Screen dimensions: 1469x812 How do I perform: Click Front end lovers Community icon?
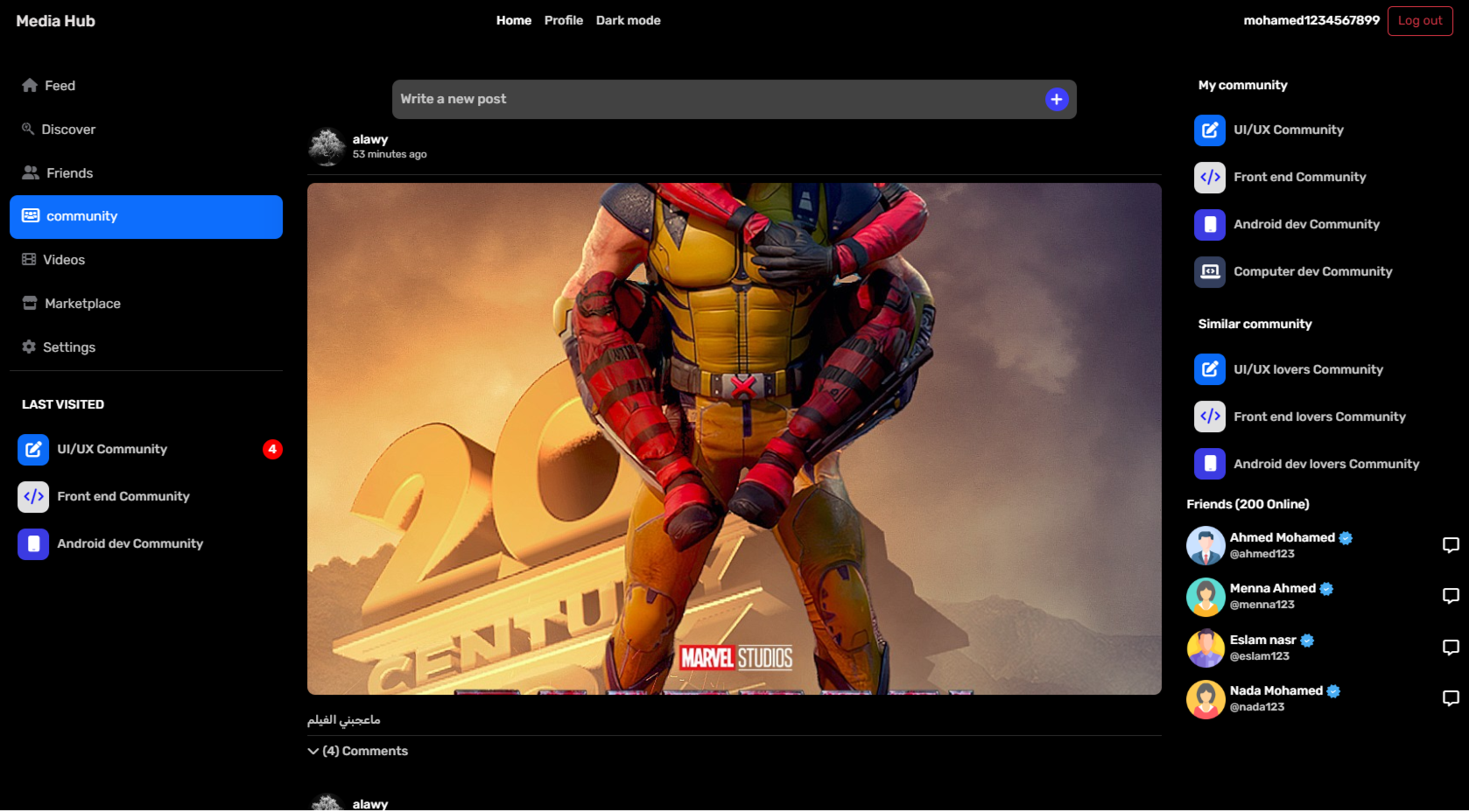click(1210, 416)
